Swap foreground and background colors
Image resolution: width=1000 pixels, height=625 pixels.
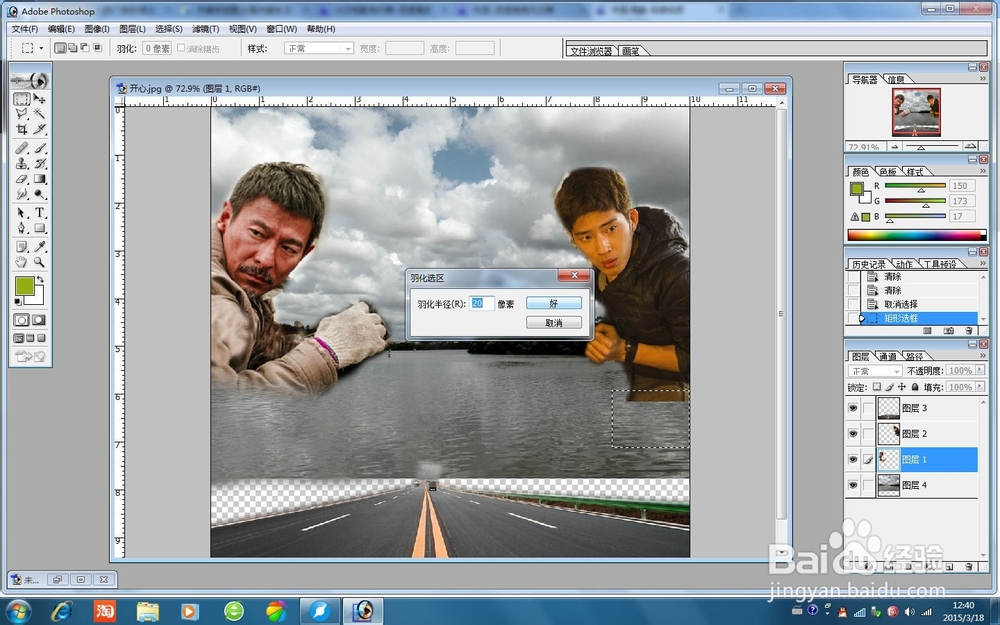(40, 279)
